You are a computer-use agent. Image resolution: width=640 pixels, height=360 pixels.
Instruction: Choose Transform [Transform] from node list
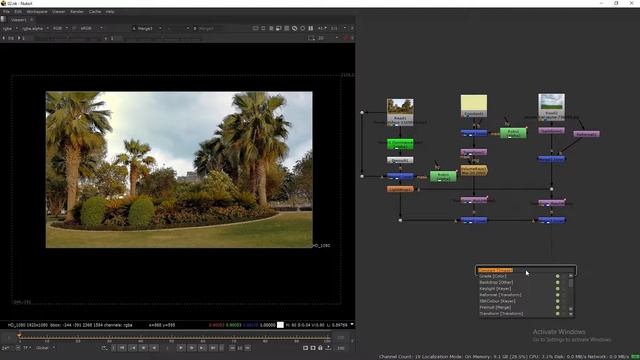pyautogui.click(x=501, y=313)
